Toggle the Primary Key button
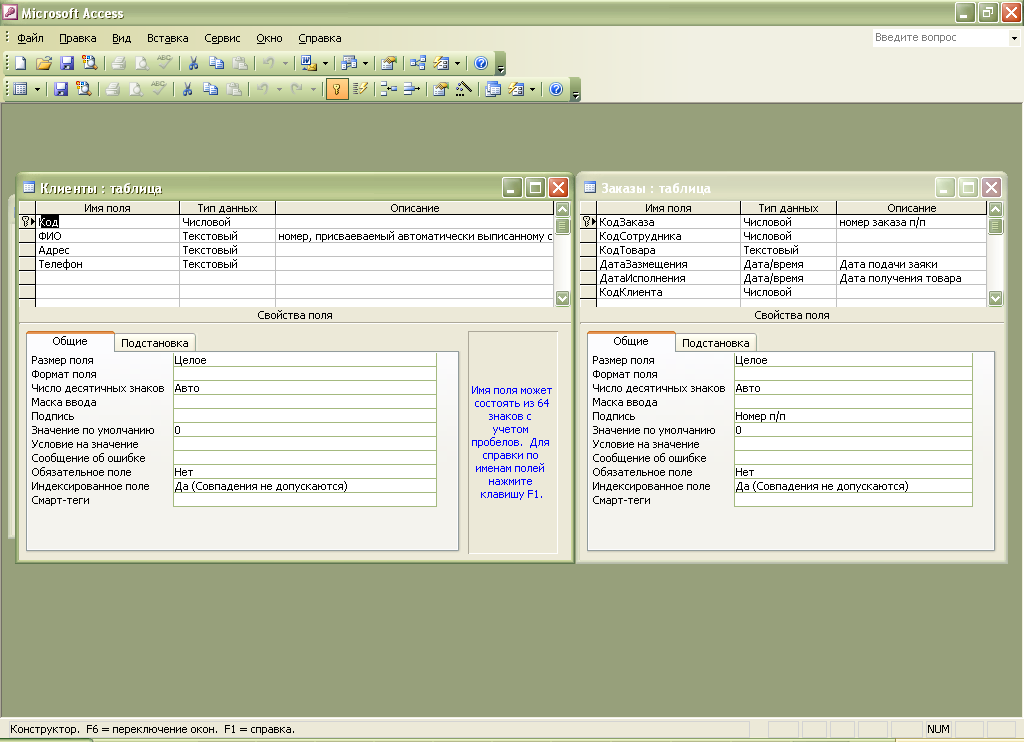The image size is (1024, 742). click(x=337, y=89)
